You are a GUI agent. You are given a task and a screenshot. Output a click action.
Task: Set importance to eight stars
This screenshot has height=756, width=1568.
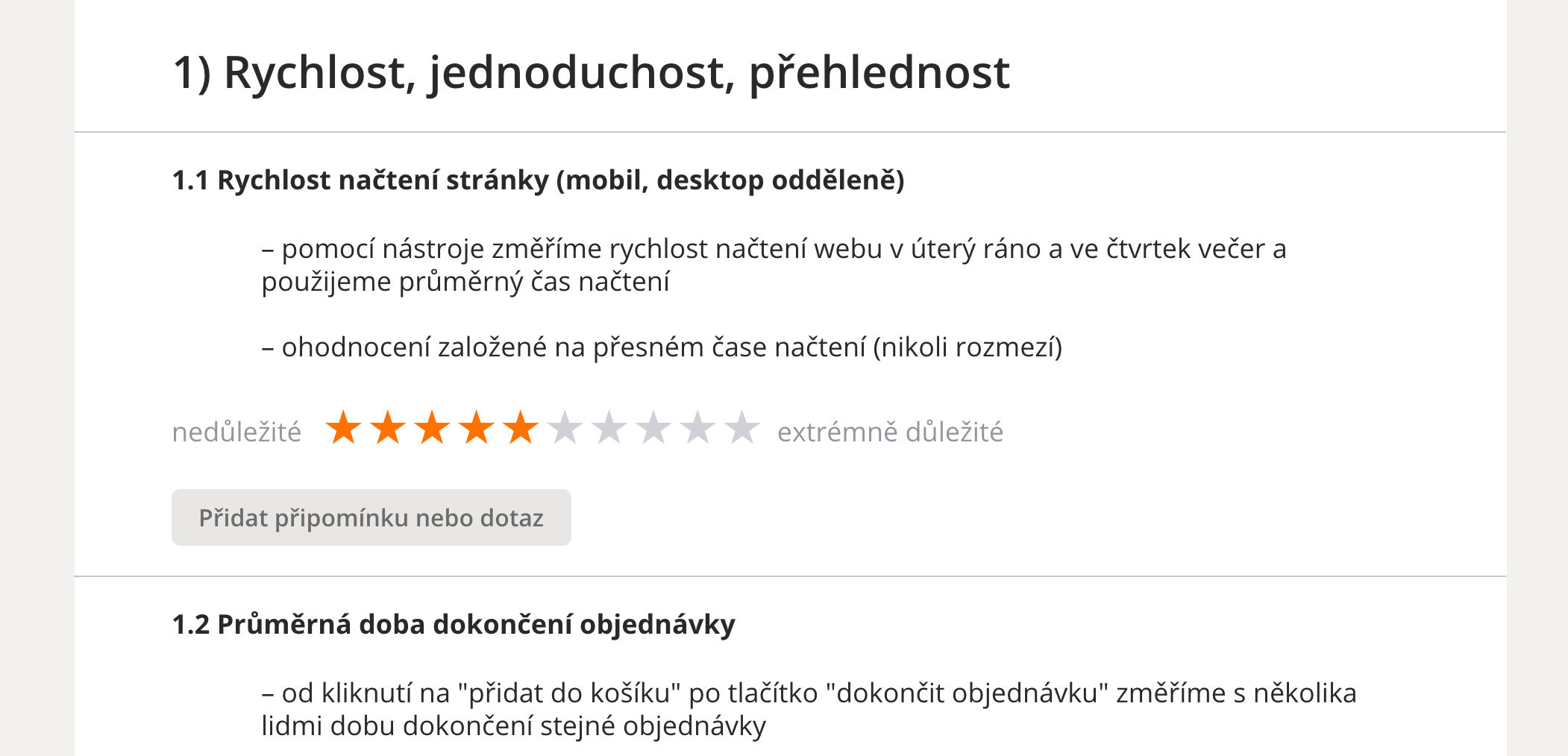[x=653, y=428]
